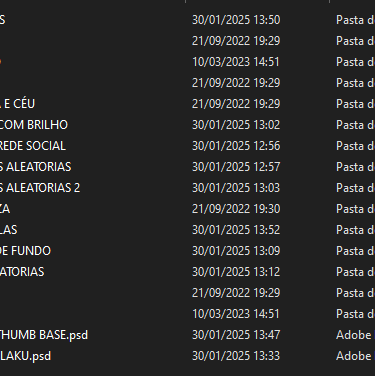Select the folder ending in REDE SOCIAL
375x376 pixels.
[33, 146]
